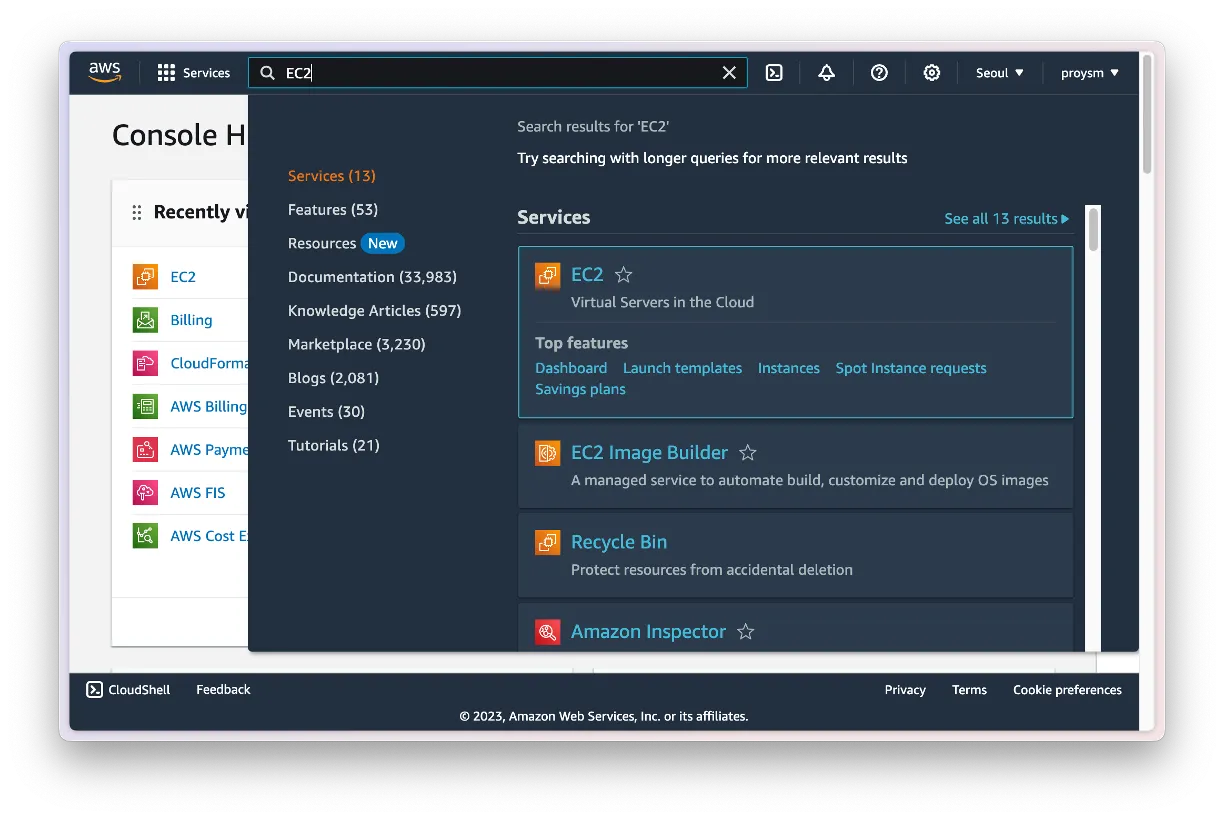Viewport: 1224px width, 820px height.
Task: Click the AWS logo in header
Action: coord(104,72)
